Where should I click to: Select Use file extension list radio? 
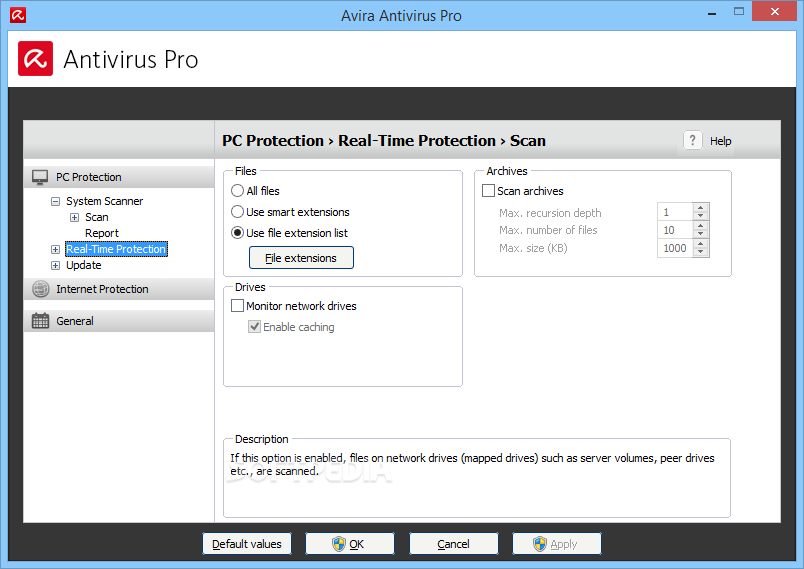point(237,233)
